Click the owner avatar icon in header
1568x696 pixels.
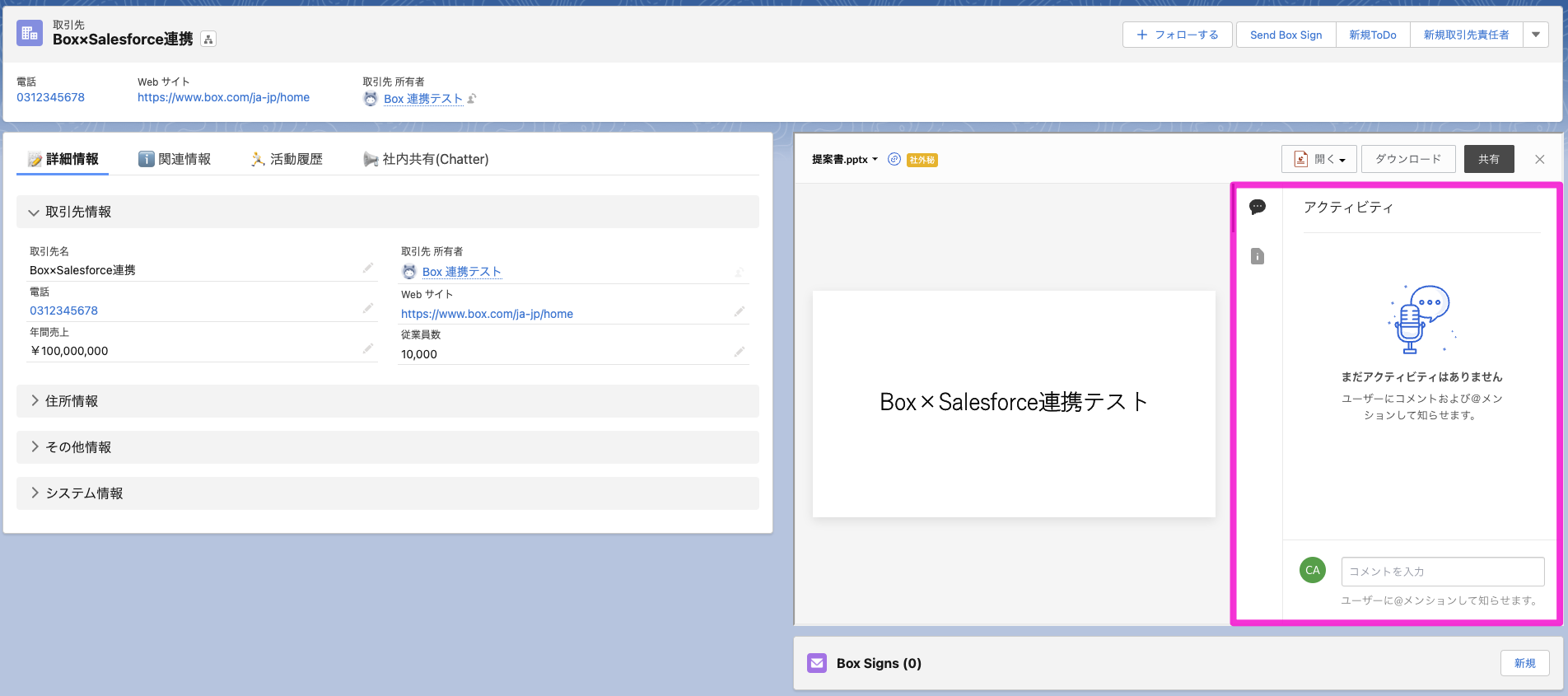(371, 99)
